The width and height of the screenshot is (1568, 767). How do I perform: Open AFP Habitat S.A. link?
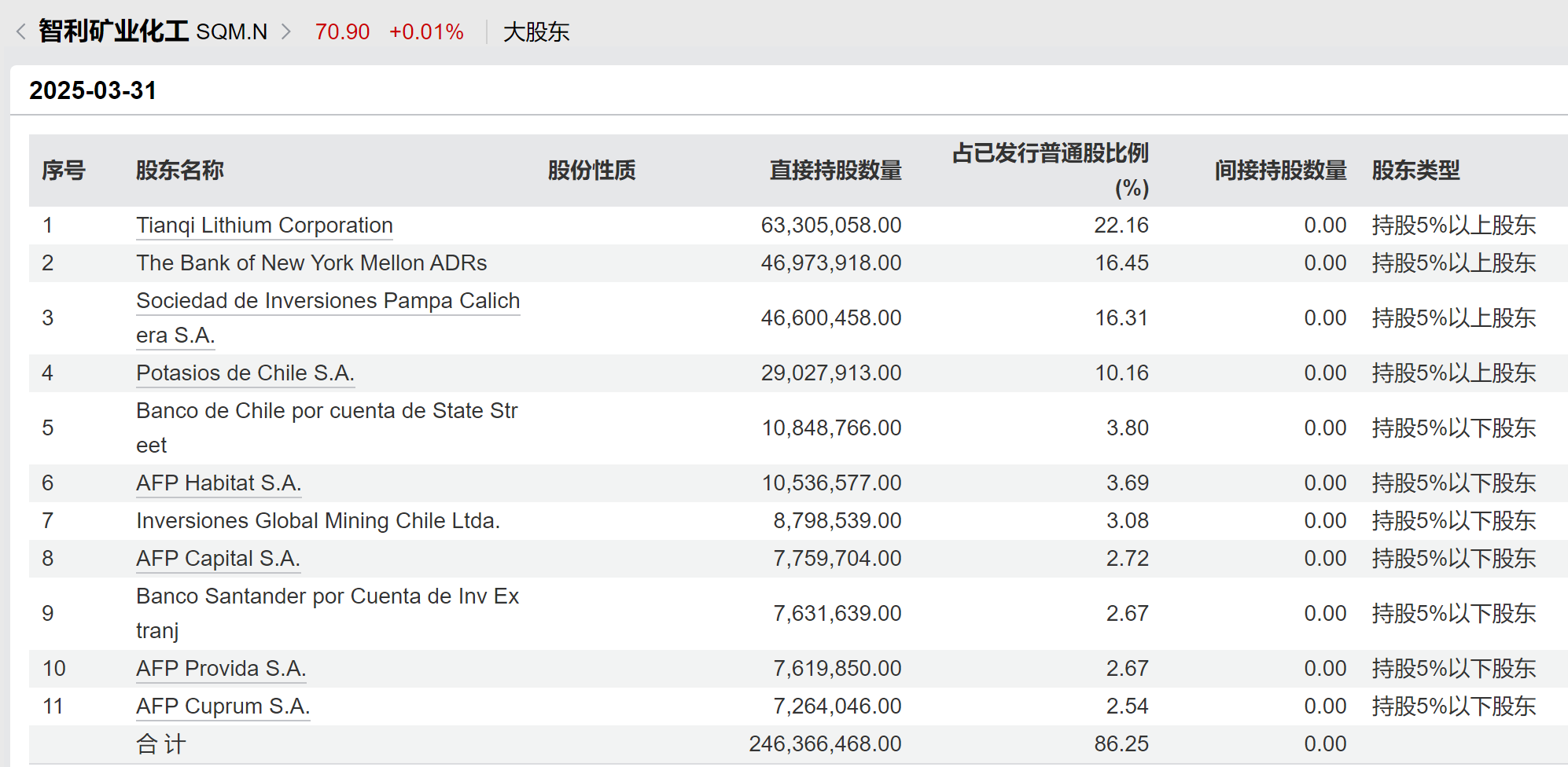(x=219, y=483)
